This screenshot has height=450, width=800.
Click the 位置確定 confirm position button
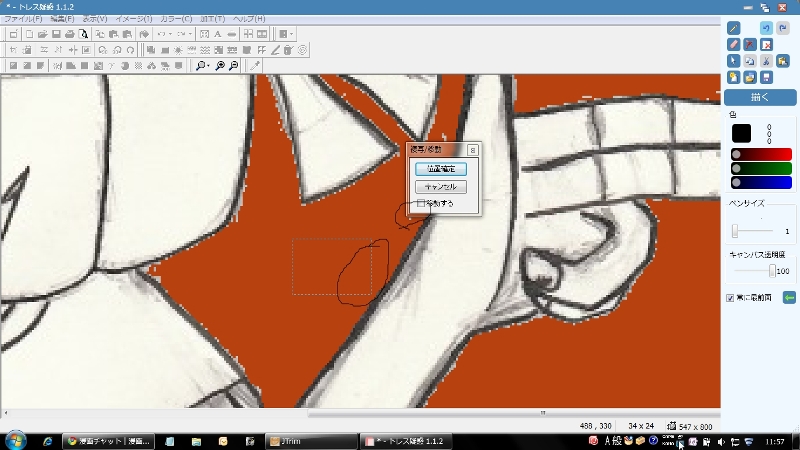coord(441,169)
